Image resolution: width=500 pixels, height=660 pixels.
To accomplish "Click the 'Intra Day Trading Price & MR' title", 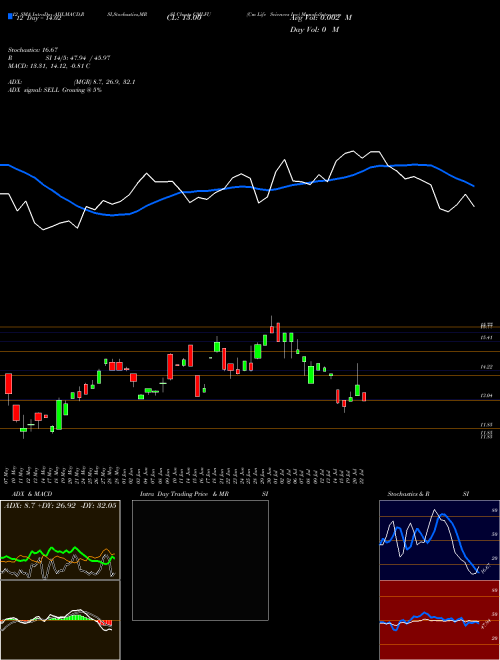I will (x=184, y=494).
